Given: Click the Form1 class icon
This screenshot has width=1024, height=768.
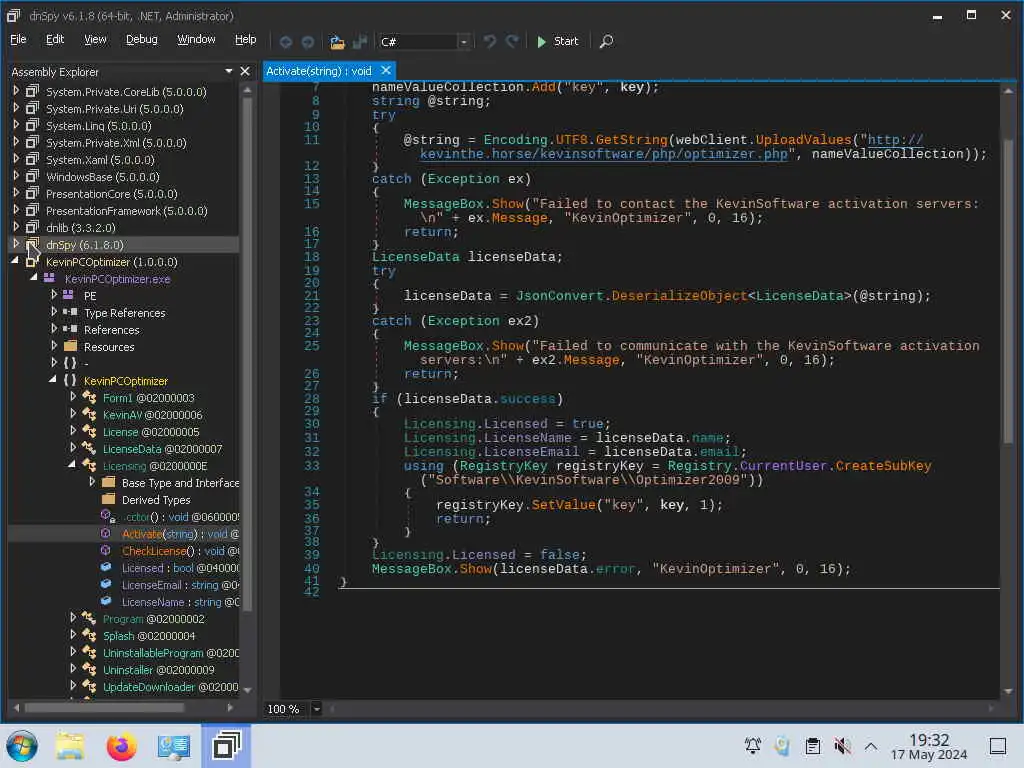Looking at the screenshot, I should pyautogui.click(x=89, y=397).
